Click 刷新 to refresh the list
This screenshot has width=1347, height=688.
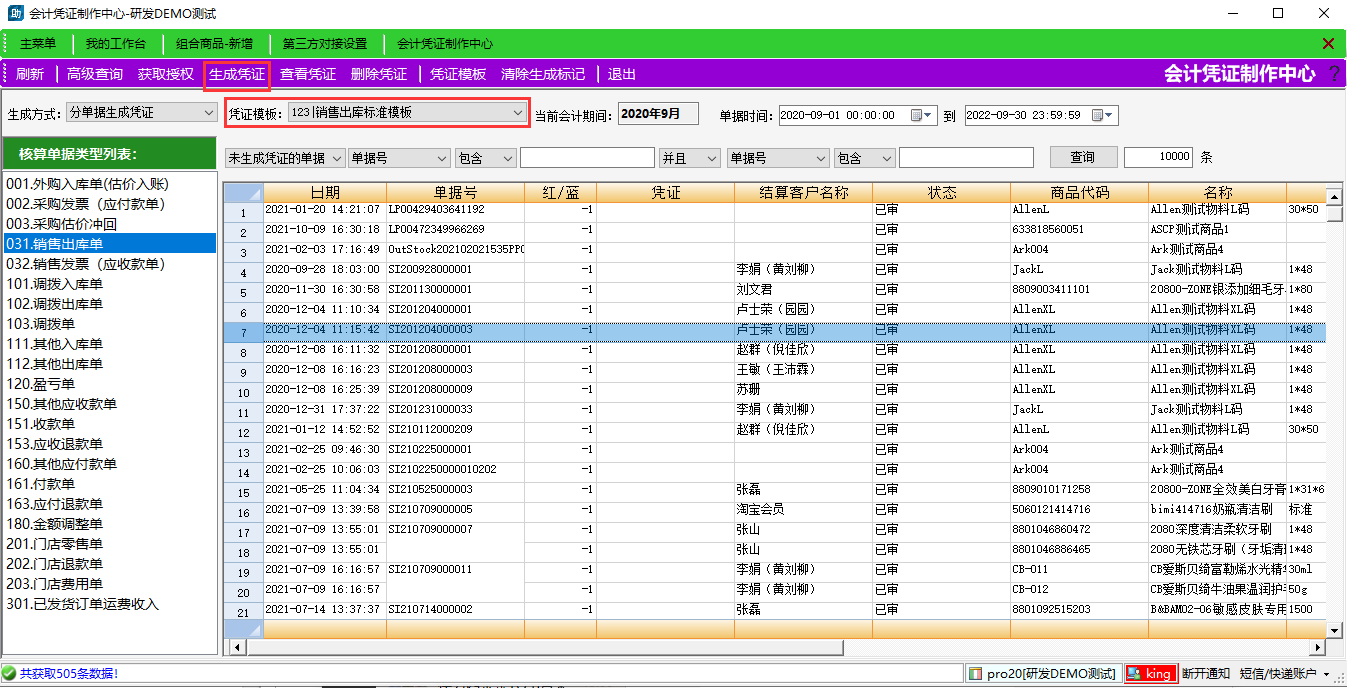click(x=30, y=74)
